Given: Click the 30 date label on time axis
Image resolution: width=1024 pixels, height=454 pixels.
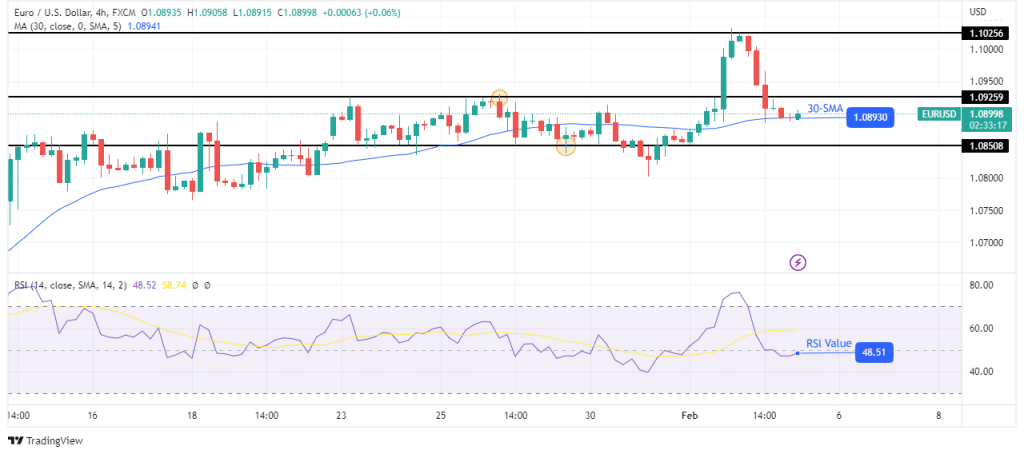Looking at the screenshot, I should (590, 415).
